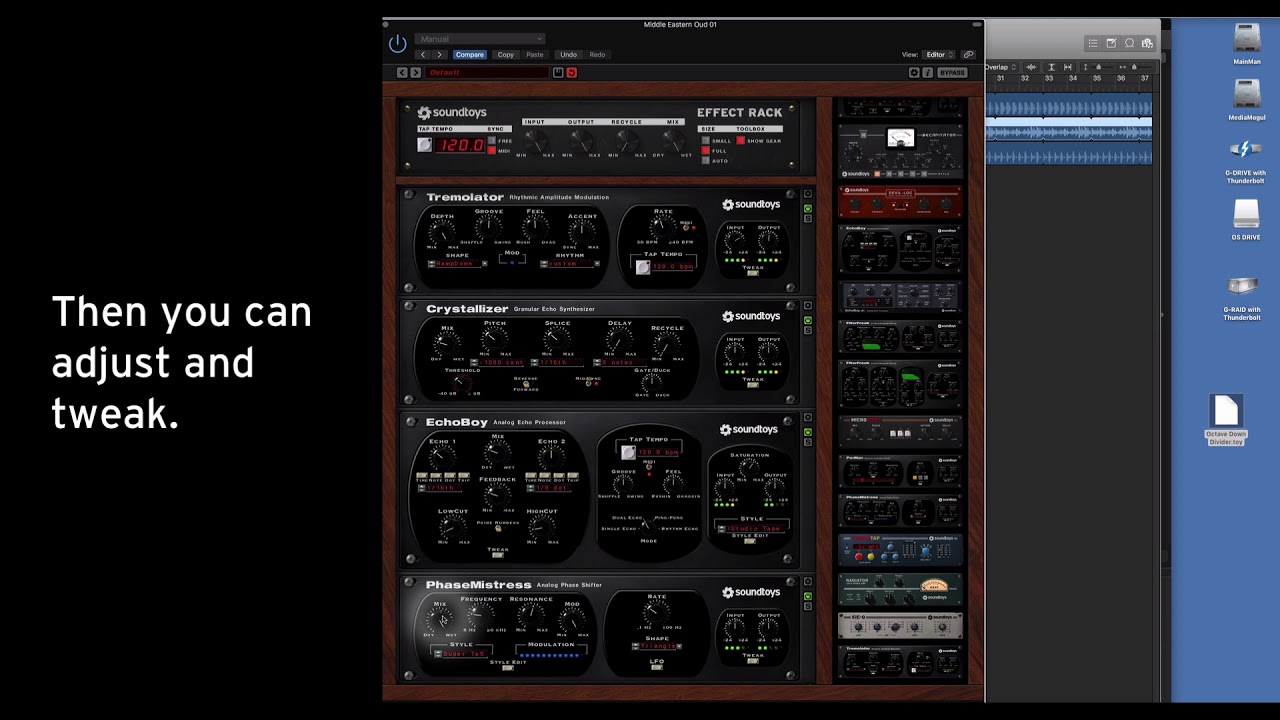1280x720 pixels.
Task: Click the Effect Rack Mix knob
Action: click(672, 140)
